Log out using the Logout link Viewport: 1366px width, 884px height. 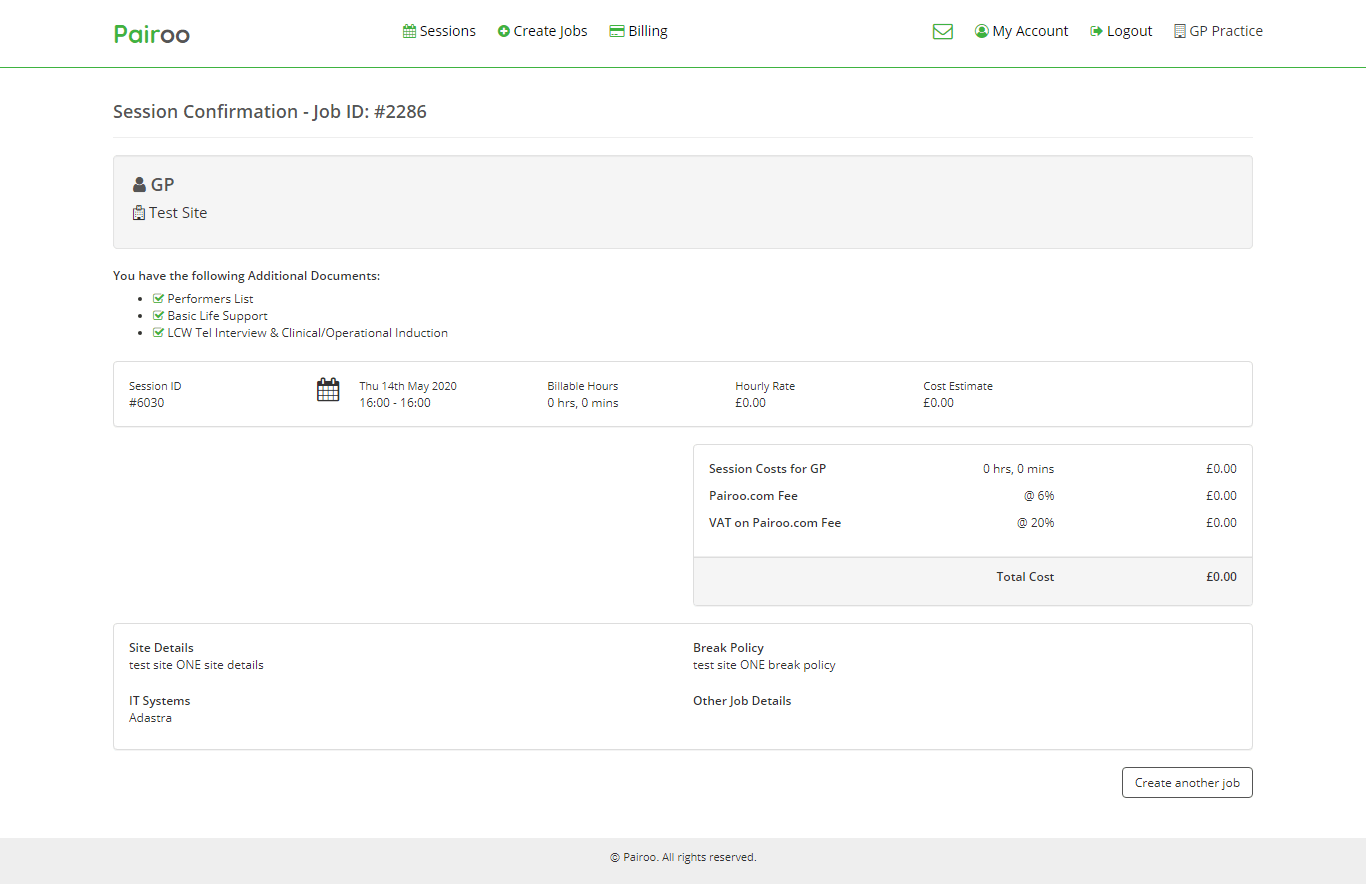[x=1129, y=31]
